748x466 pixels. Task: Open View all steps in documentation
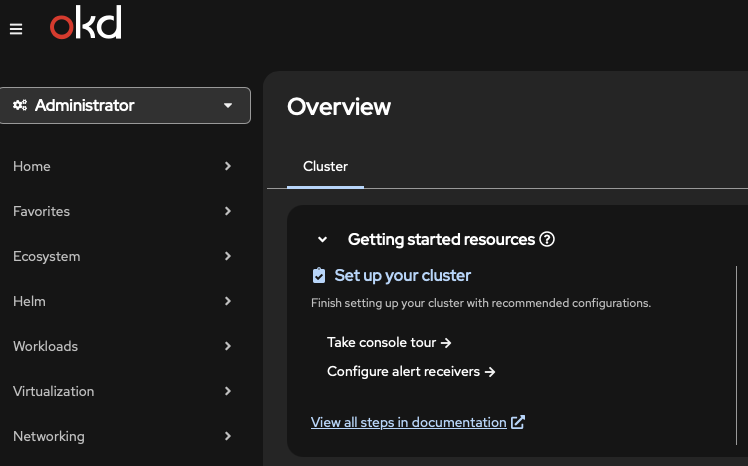(x=408, y=422)
